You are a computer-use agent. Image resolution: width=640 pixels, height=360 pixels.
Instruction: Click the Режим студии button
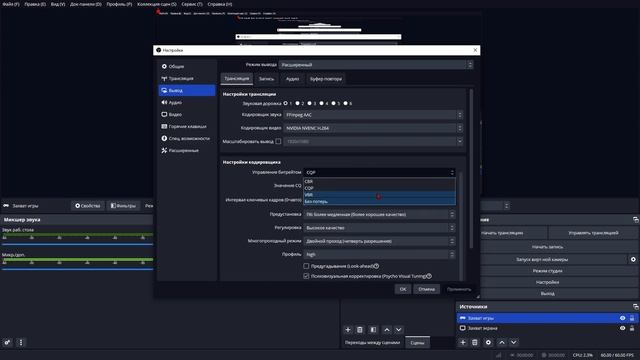click(x=547, y=271)
